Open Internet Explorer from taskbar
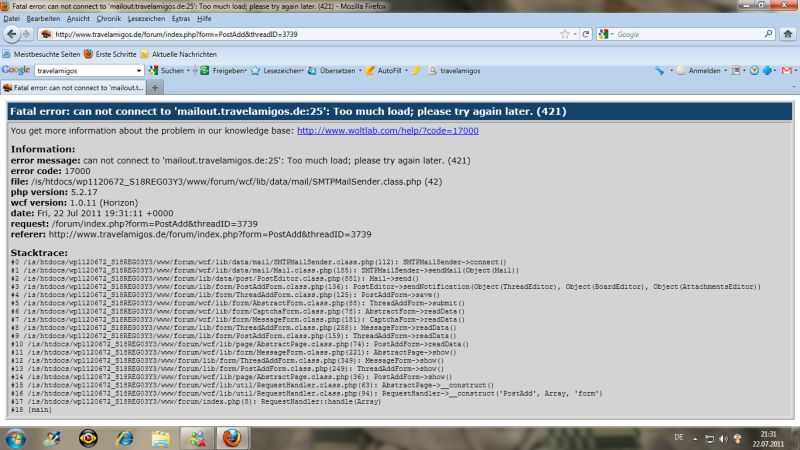The height and width of the screenshot is (450, 800). (124, 438)
